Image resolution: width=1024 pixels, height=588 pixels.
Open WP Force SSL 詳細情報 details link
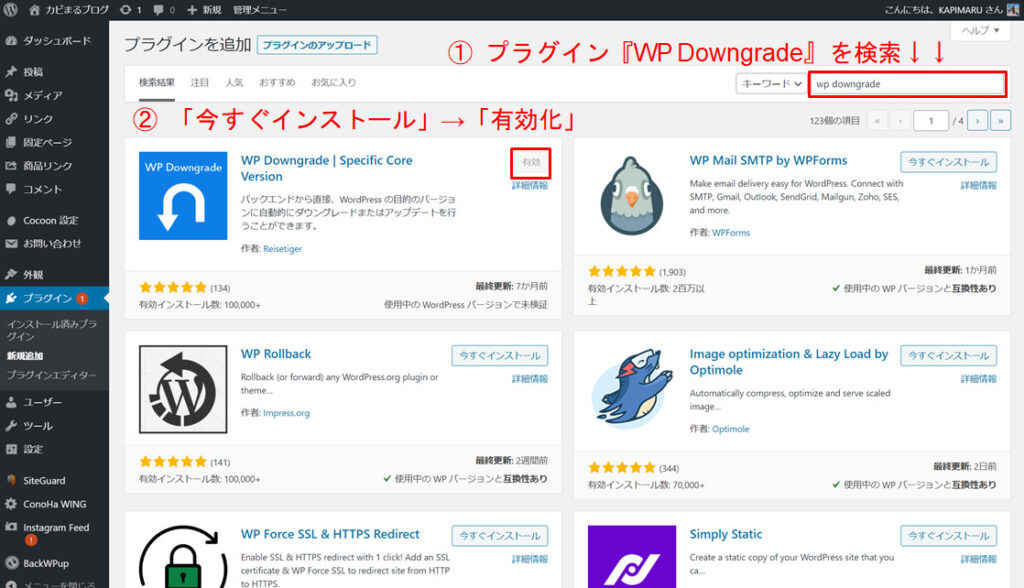(530, 559)
